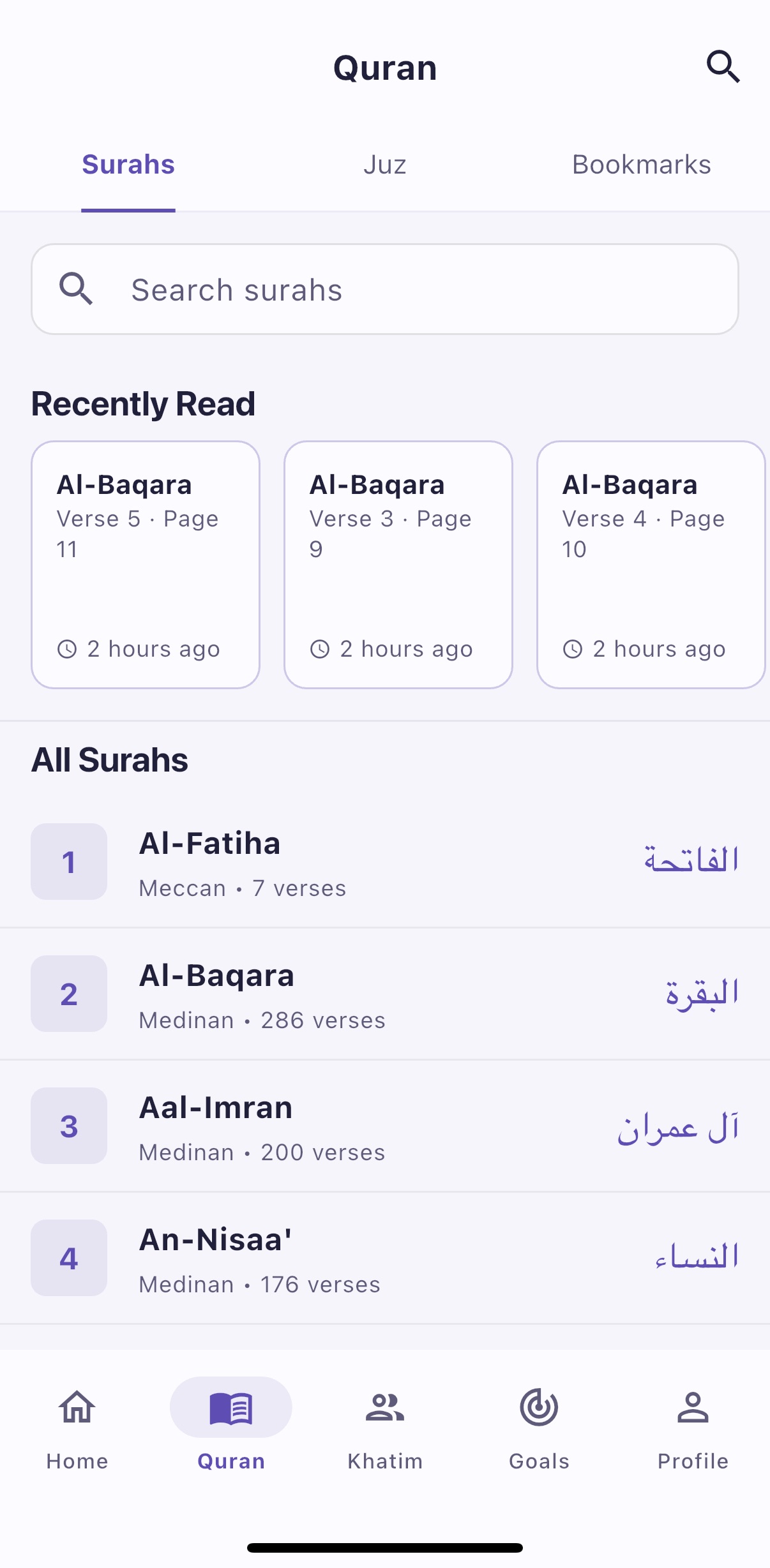The image size is (770, 1568).
Task: Open the Khatim group icon
Action: [385, 1407]
